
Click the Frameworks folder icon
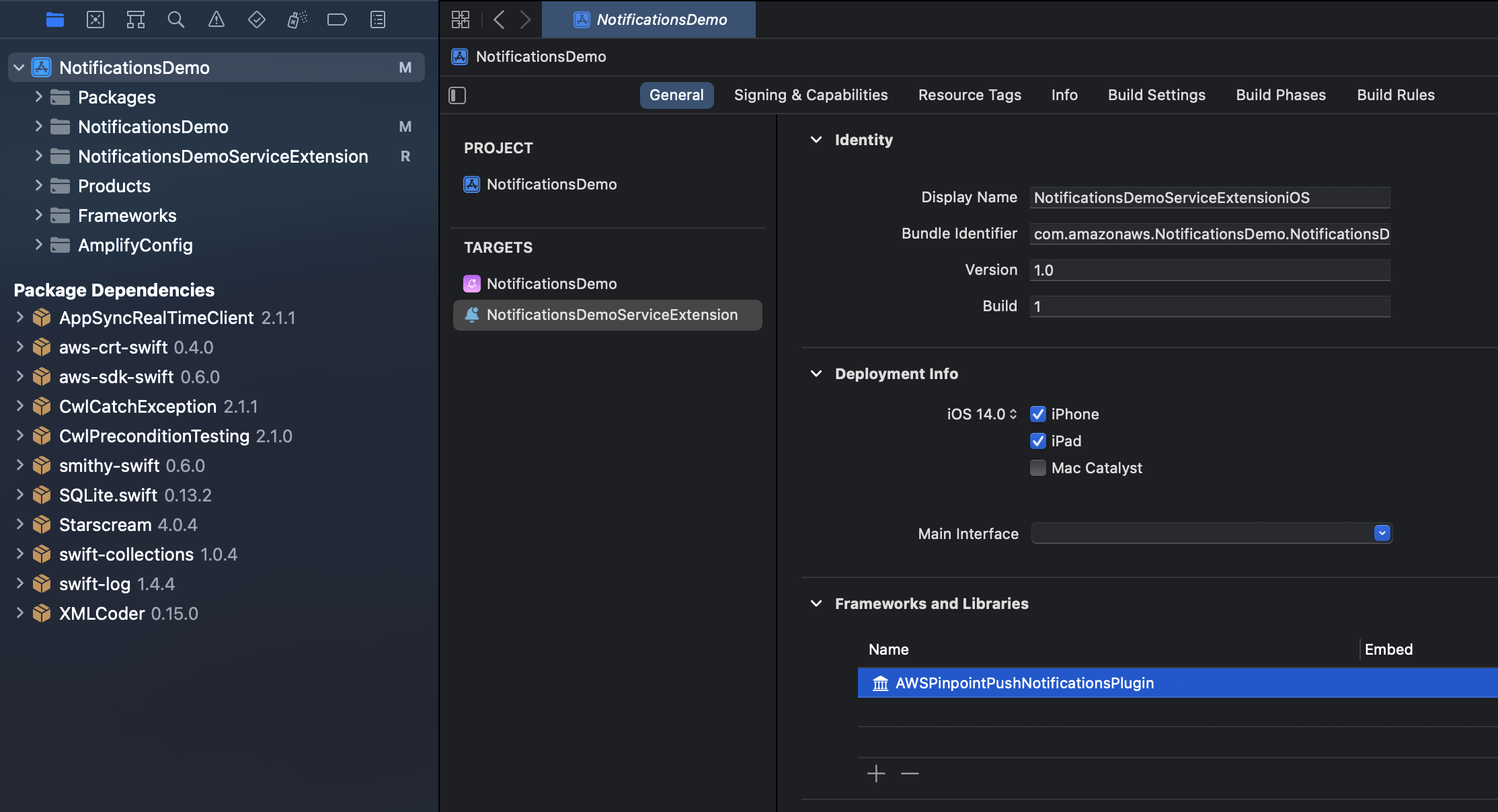click(61, 215)
